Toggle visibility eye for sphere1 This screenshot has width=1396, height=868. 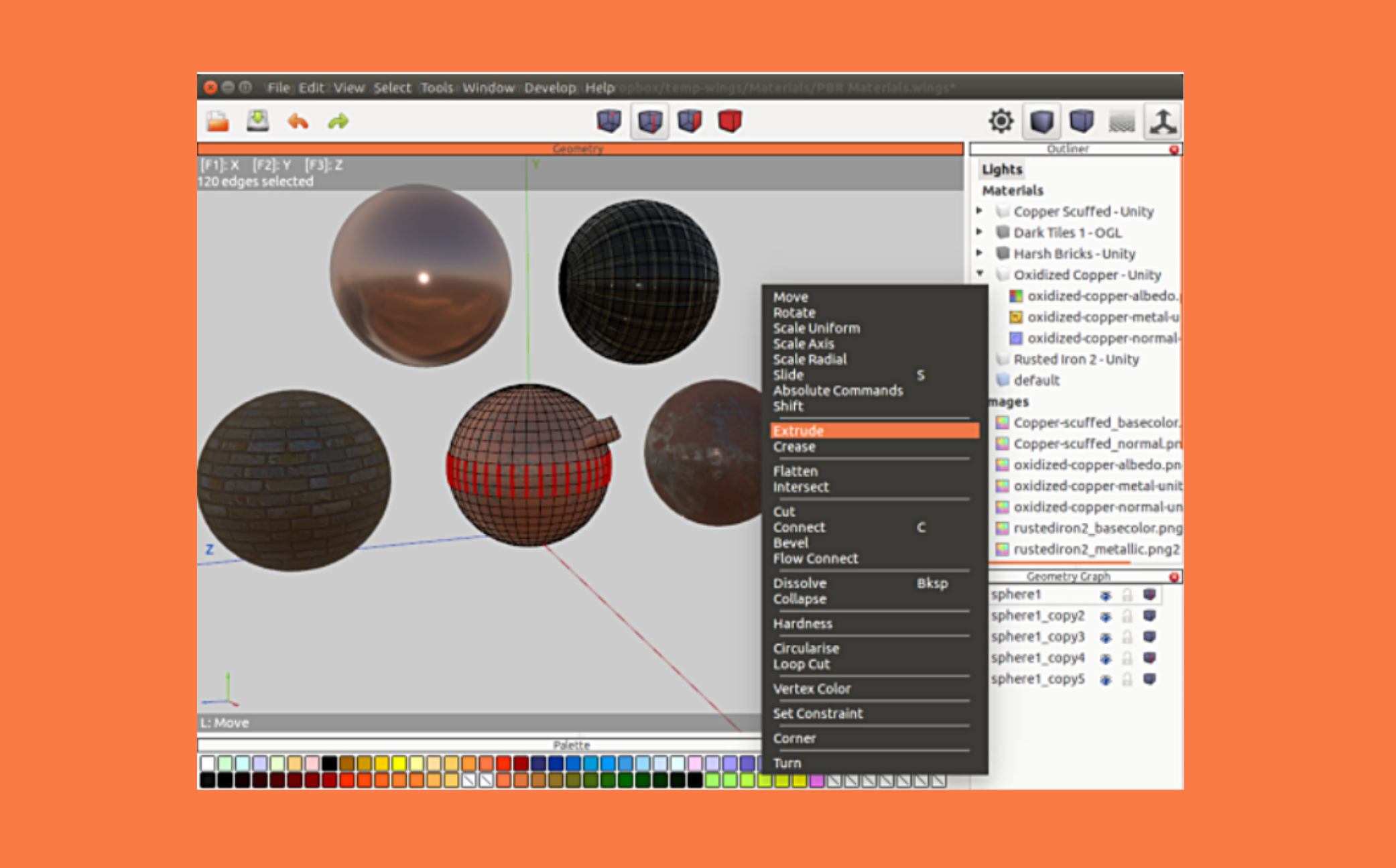tap(1106, 595)
